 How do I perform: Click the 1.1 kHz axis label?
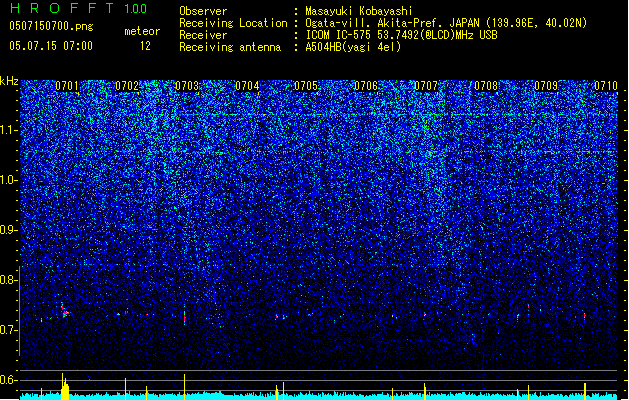8,130
